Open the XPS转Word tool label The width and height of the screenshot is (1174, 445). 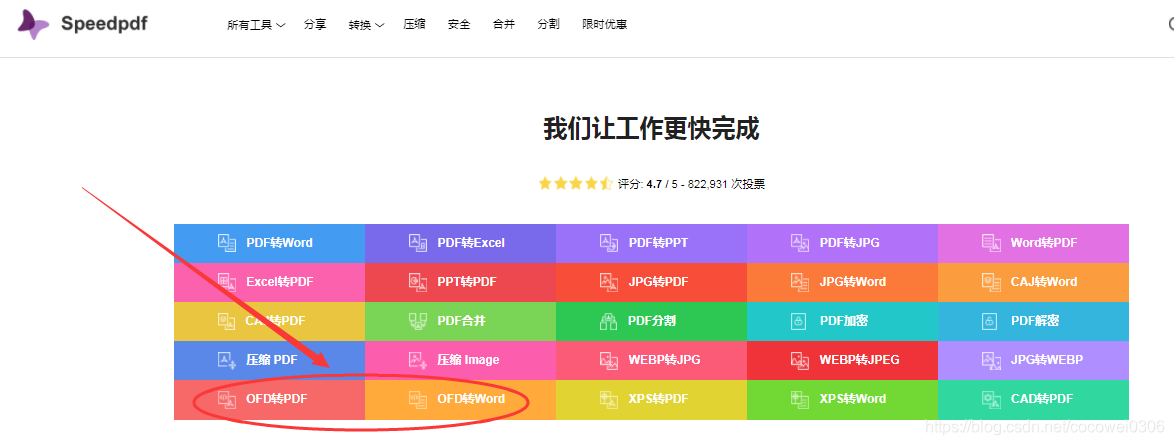[x=853, y=399]
